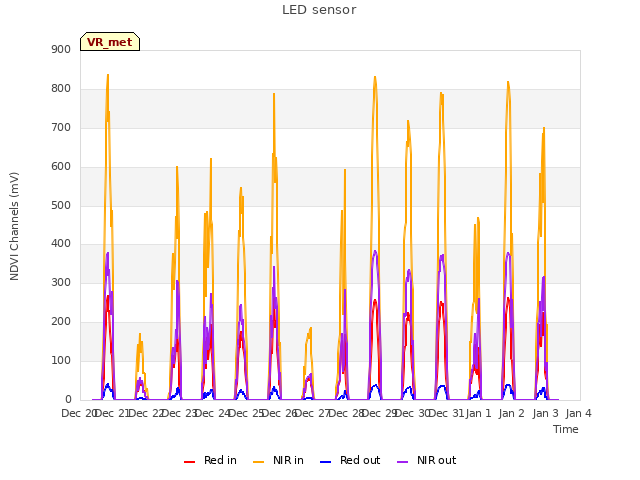The width and height of the screenshot is (640, 480).
Task: Click the 200 y-axis tick label
Action: click(x=61, y=322)
